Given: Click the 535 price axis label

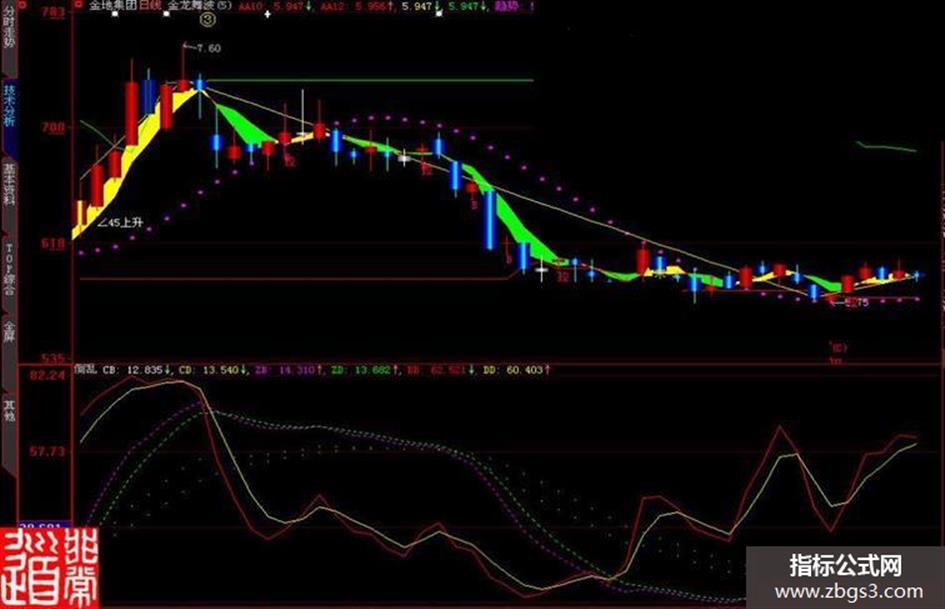Looking at the screenshot, I should point(53,359).
